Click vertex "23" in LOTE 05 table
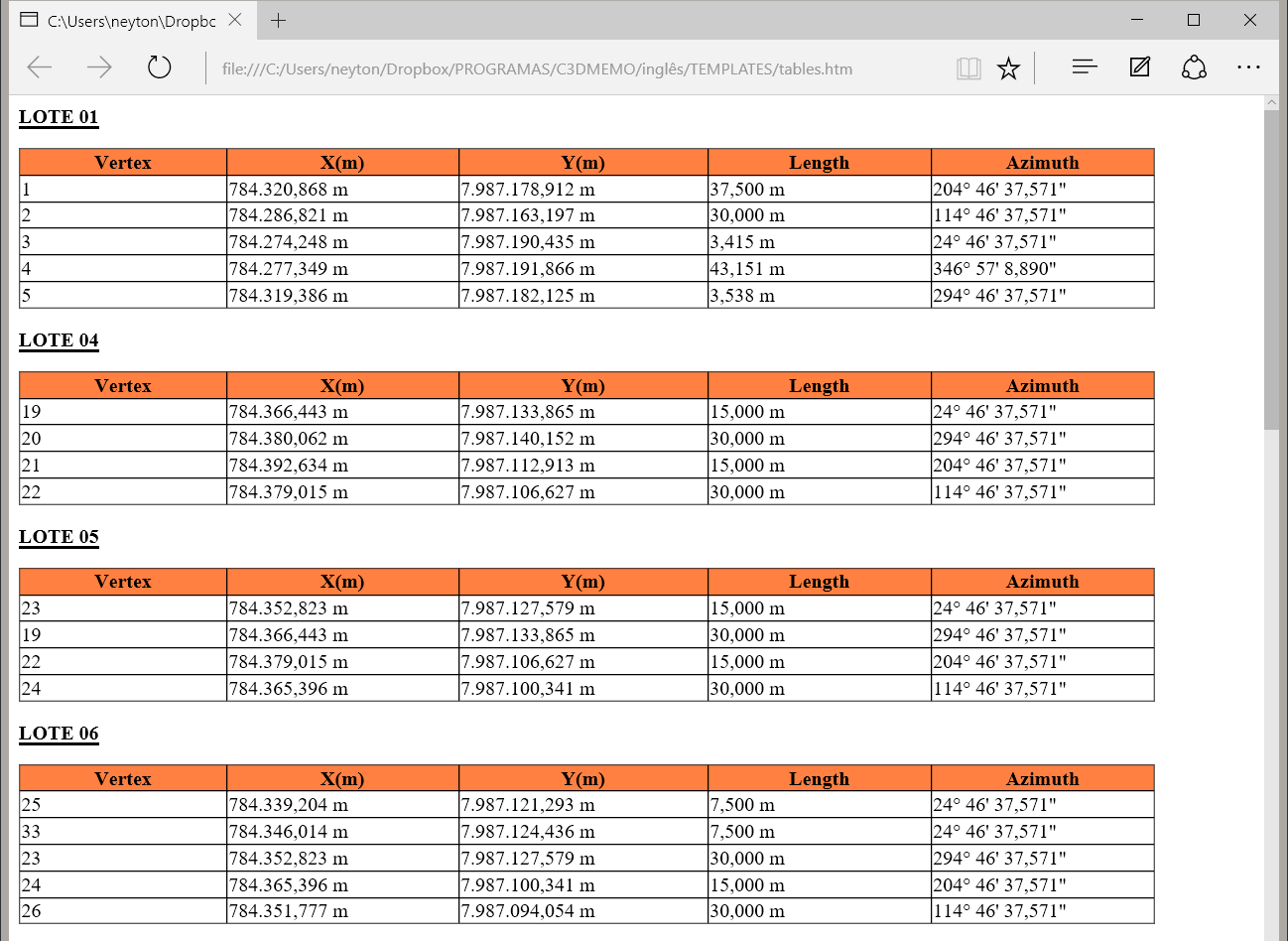1288x941 pixels. click(123, 608)
